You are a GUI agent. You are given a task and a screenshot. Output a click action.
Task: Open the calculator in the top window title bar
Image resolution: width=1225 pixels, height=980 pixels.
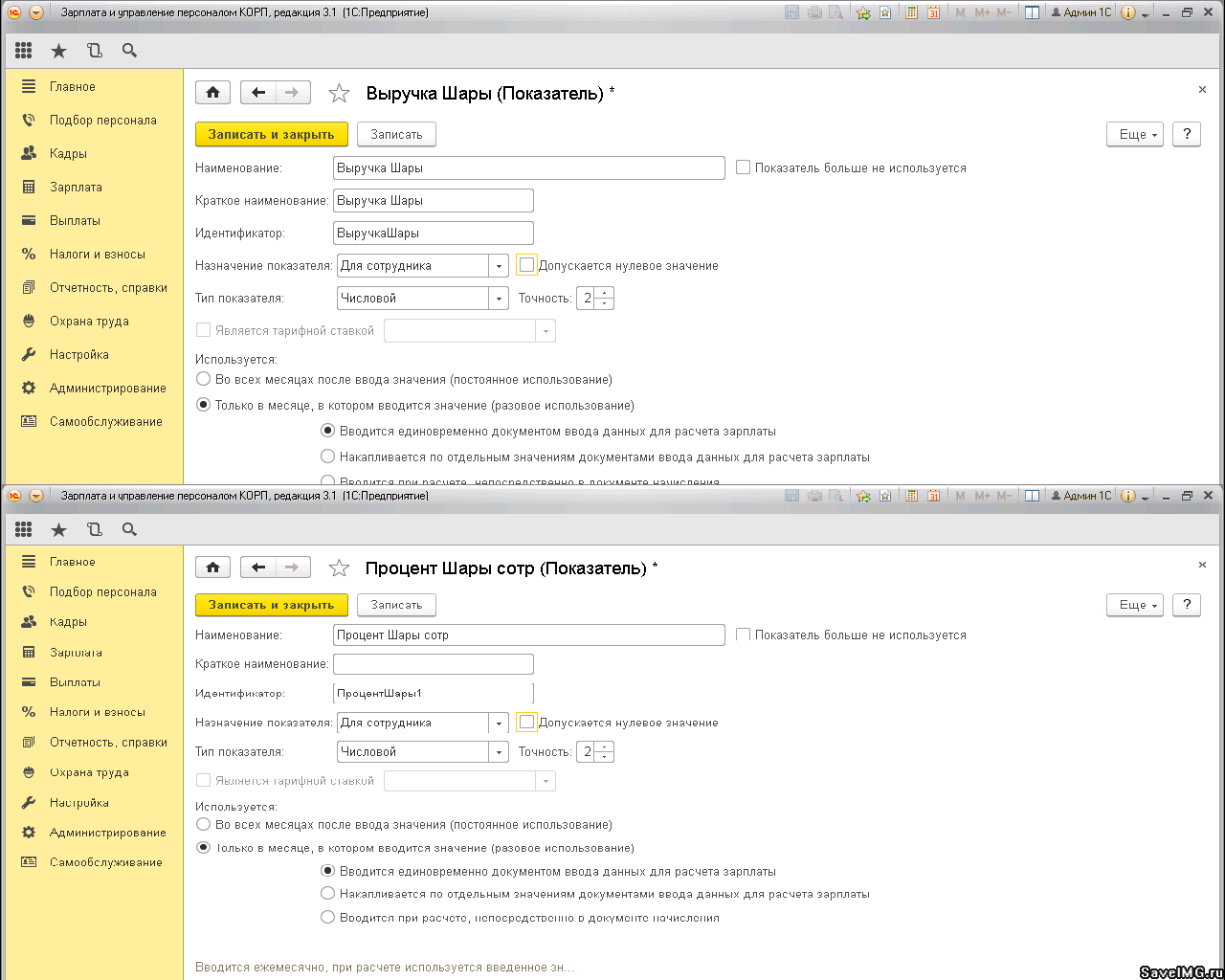[x=911, y=12]
